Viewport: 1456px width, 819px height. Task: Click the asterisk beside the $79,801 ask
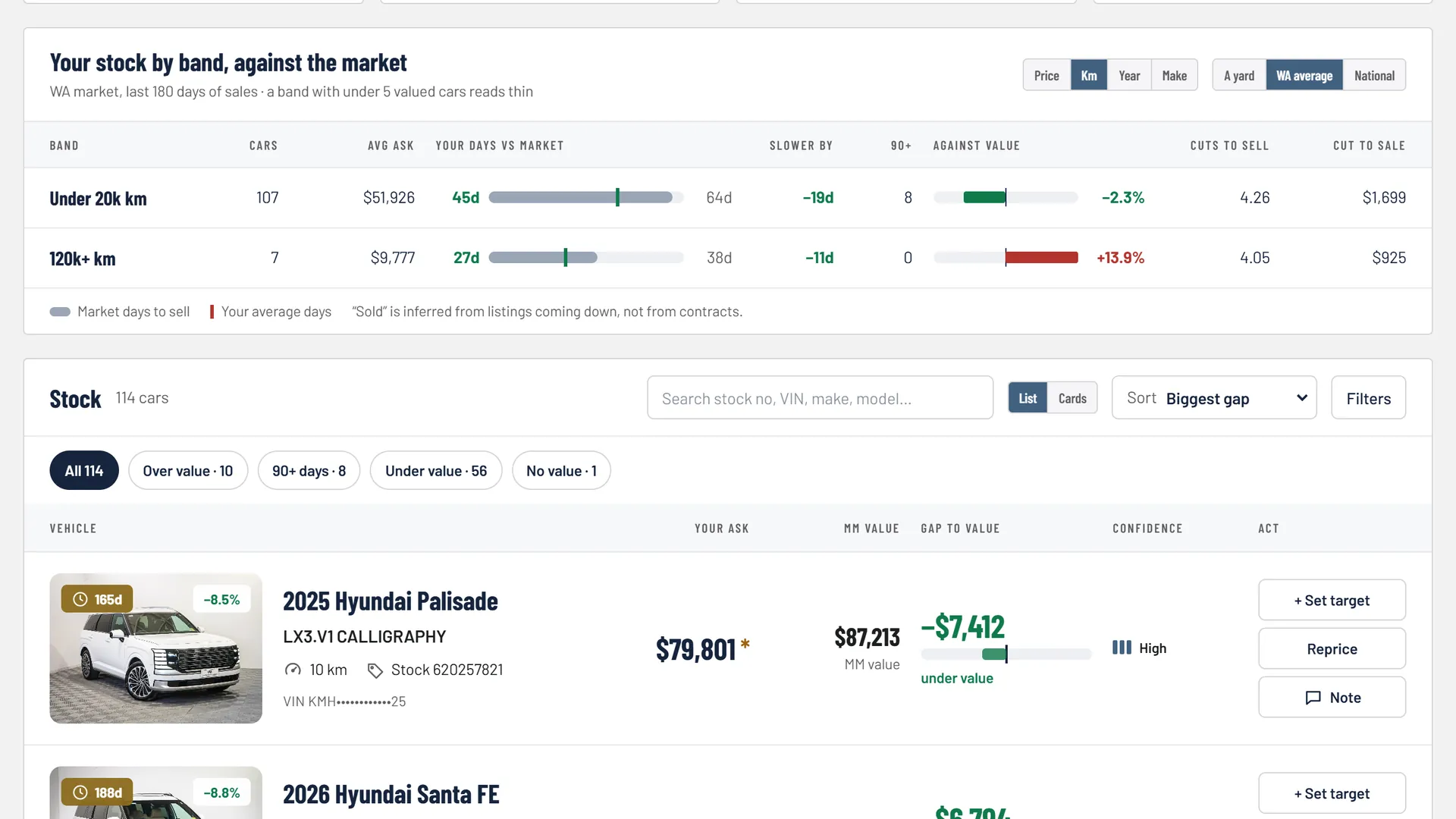(745, 644)
